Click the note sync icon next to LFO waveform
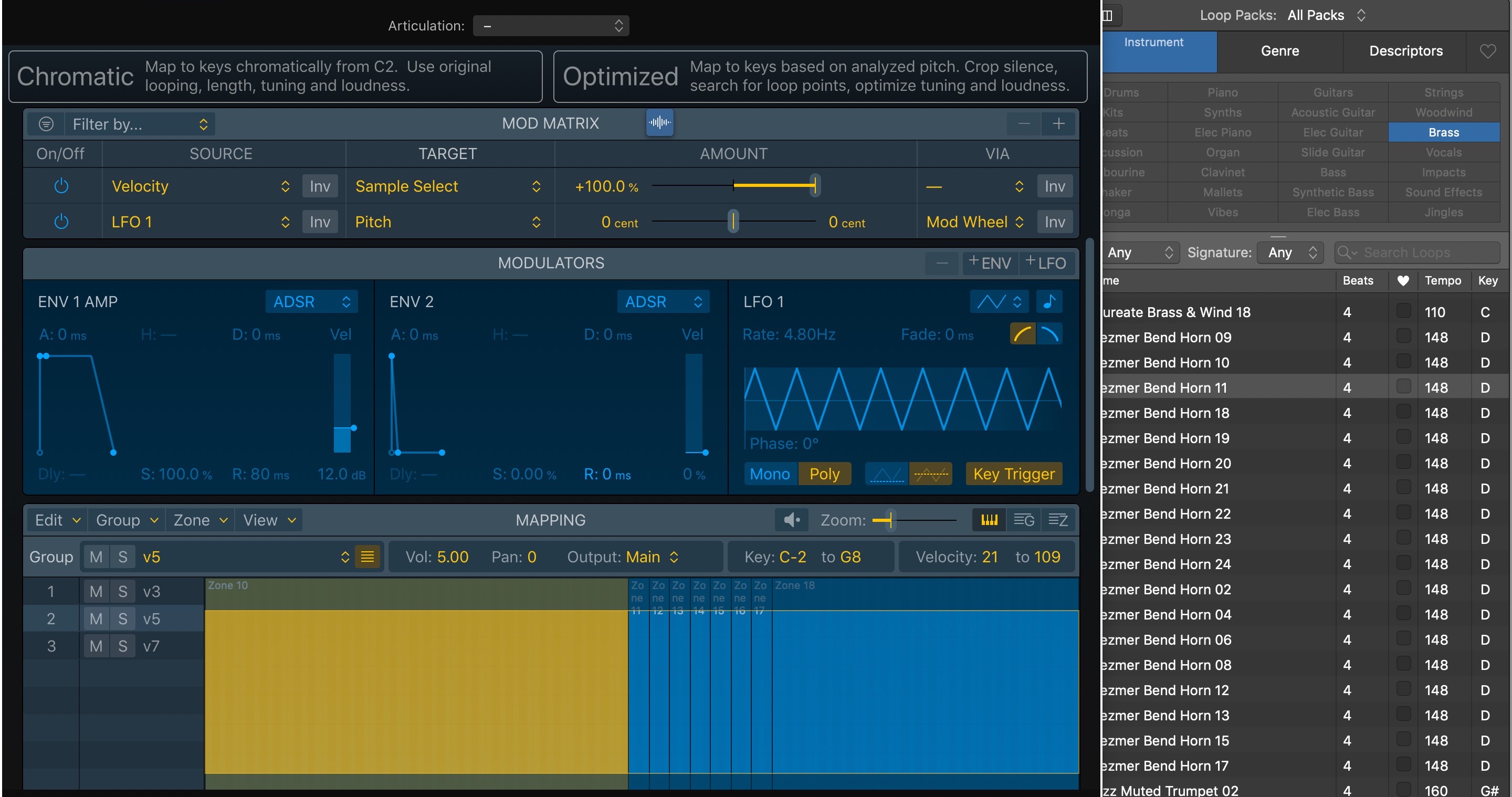The height and width of the screenshot is (797, 1512). 1049,301
